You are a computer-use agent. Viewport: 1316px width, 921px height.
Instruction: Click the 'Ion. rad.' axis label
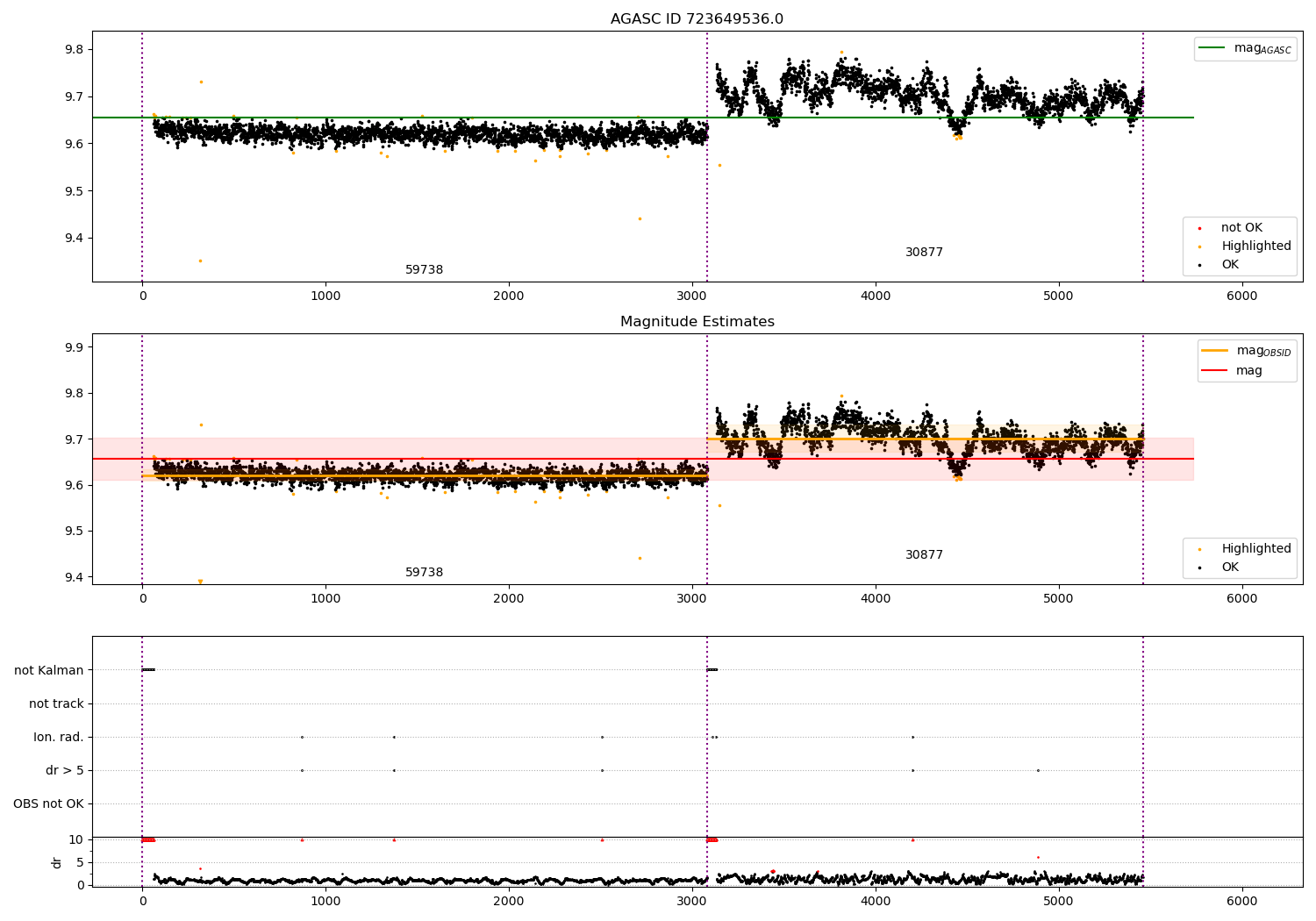(59, 738)
